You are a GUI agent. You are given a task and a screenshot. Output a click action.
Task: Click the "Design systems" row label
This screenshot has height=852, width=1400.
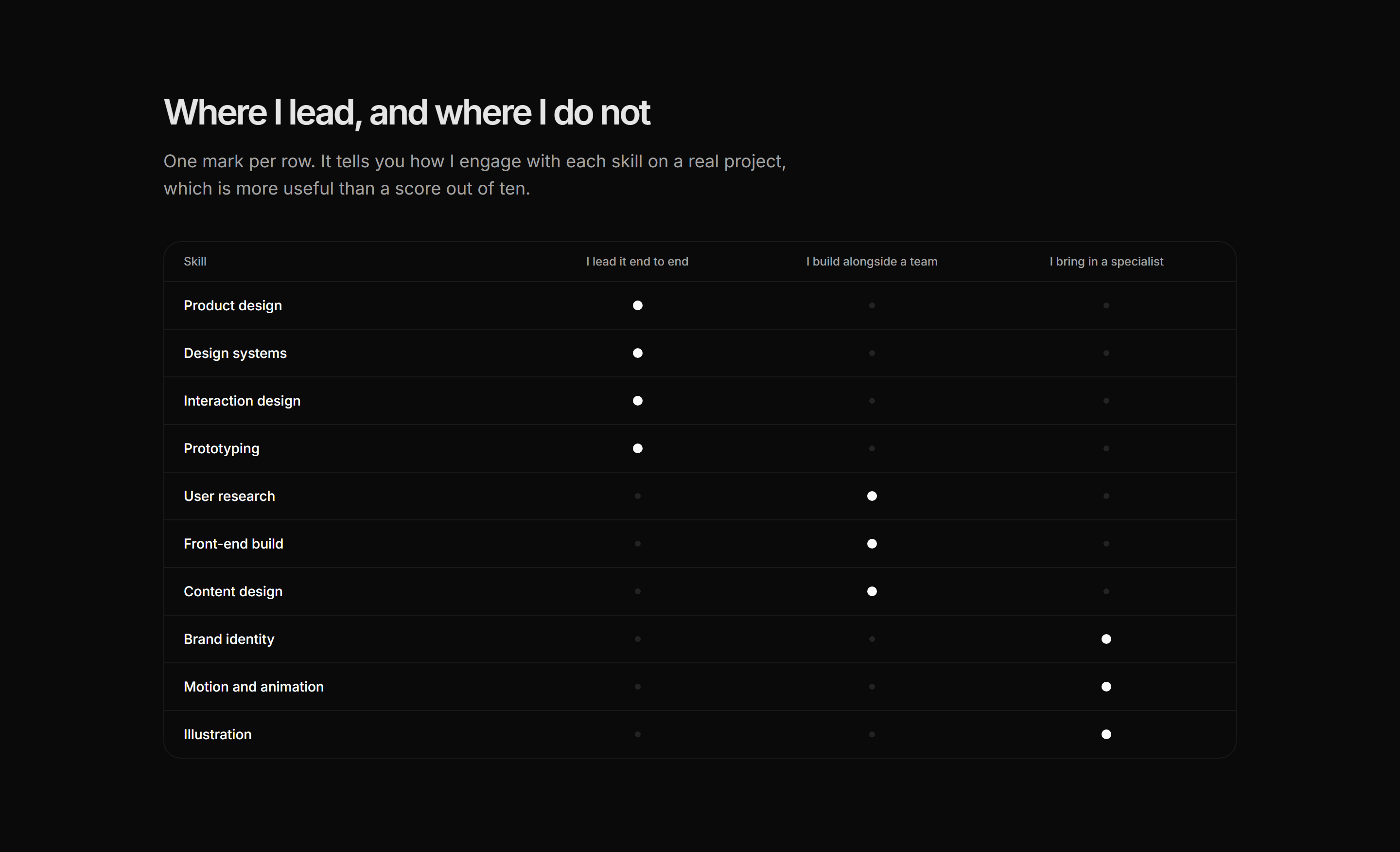click(235, 353)
